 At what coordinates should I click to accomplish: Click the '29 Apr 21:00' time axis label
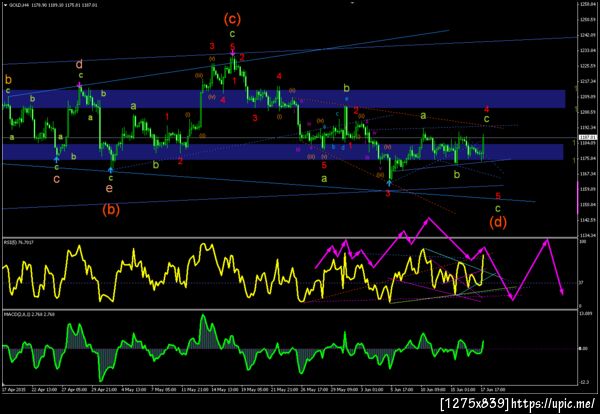click(105, 390)
